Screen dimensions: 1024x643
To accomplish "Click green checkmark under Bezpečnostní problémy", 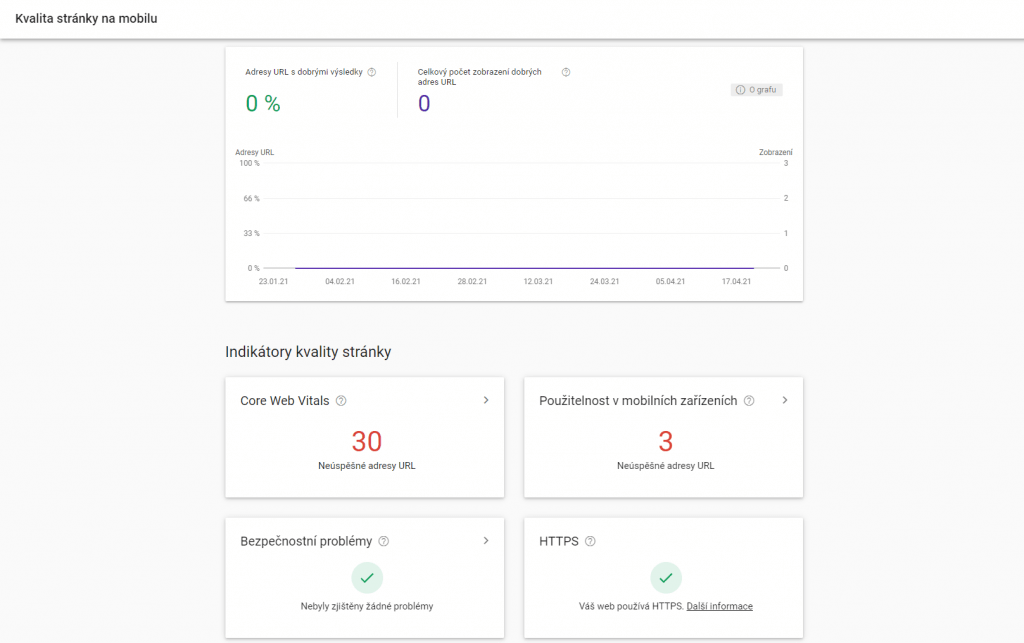I will [367, 578].
